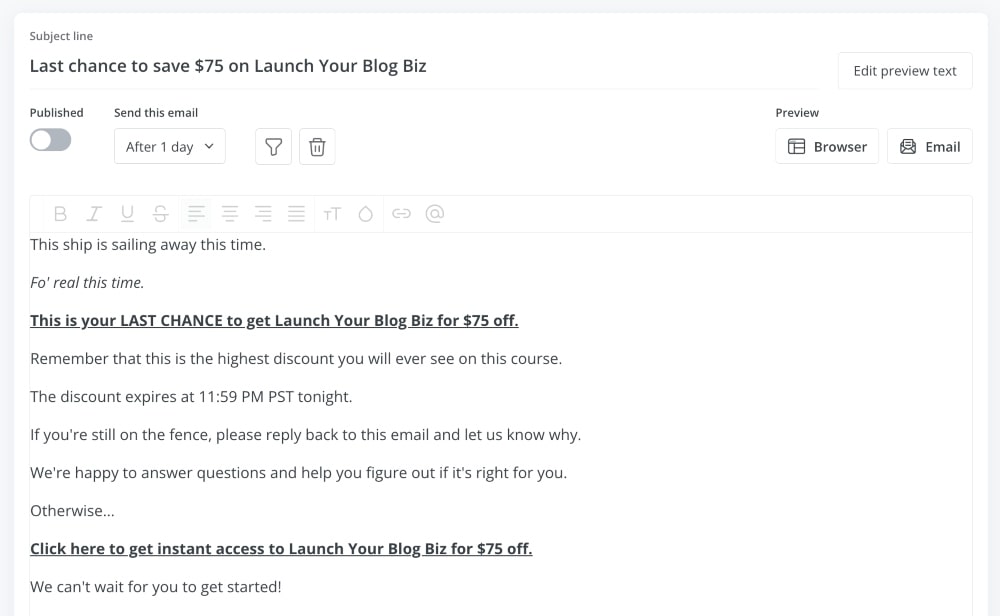Switch to the Browser preview tab
Image resolution: width=1000 pixels, height=616 pixels.
click(827, 146)
